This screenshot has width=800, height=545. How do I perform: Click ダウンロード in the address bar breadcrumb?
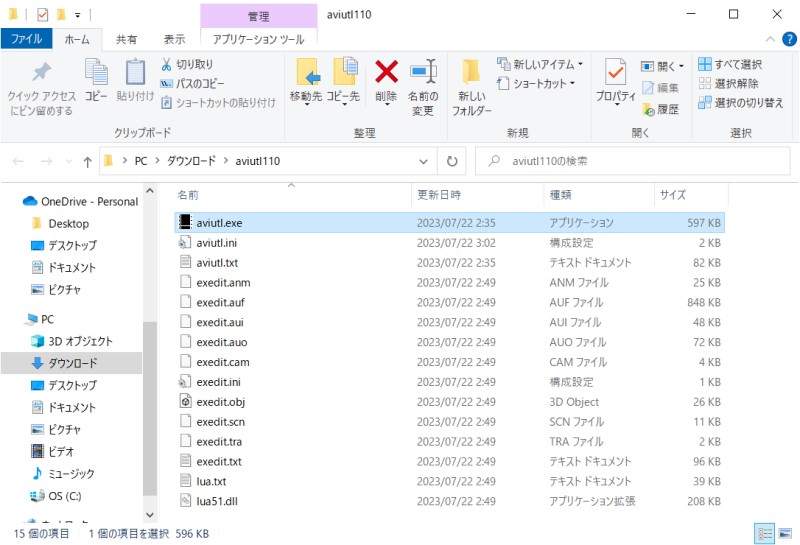pyautogui.click(x=191, y=161)
